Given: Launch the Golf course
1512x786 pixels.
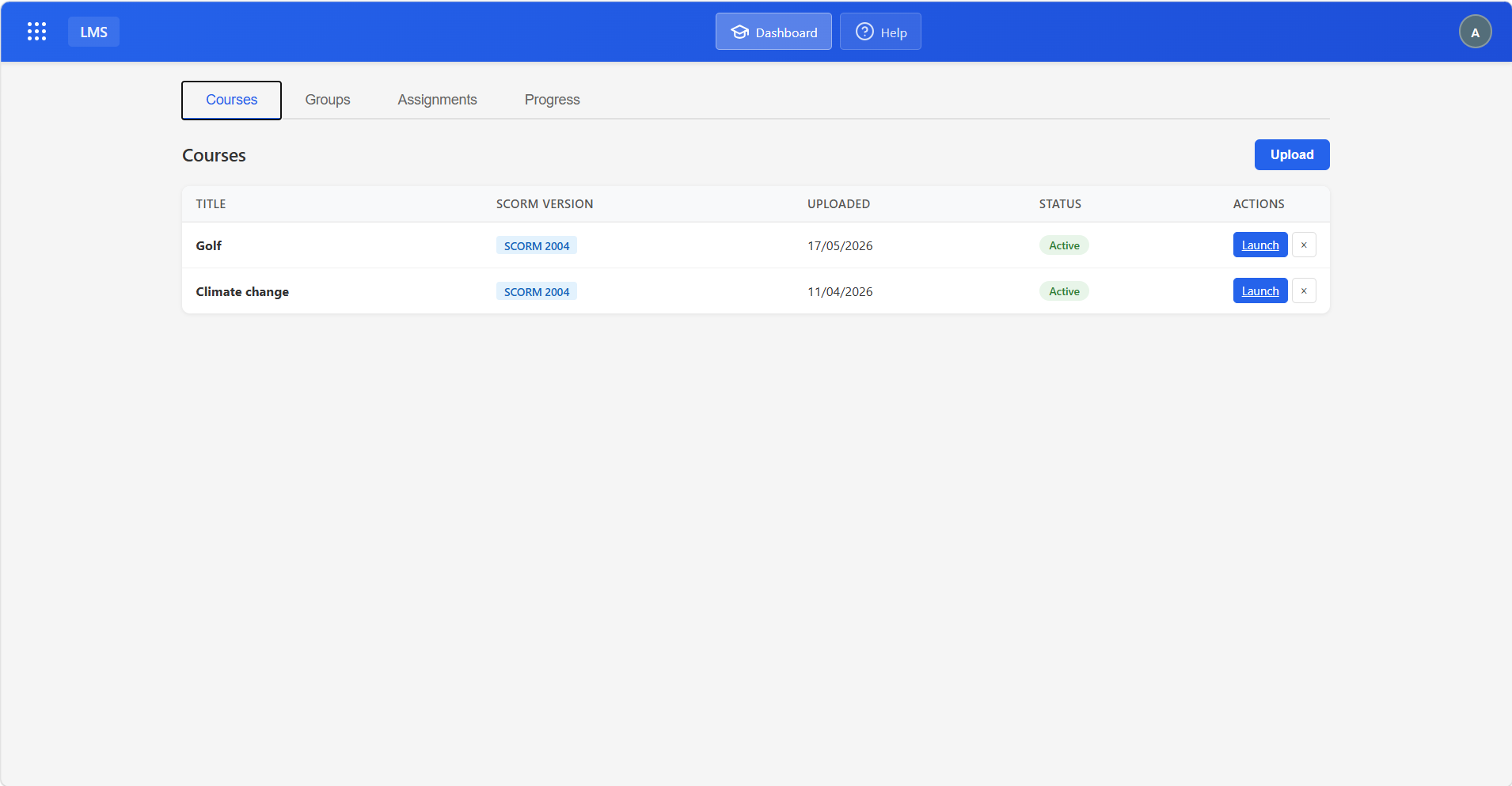Looking at the screenshot, I should (x=1259, y=245).
